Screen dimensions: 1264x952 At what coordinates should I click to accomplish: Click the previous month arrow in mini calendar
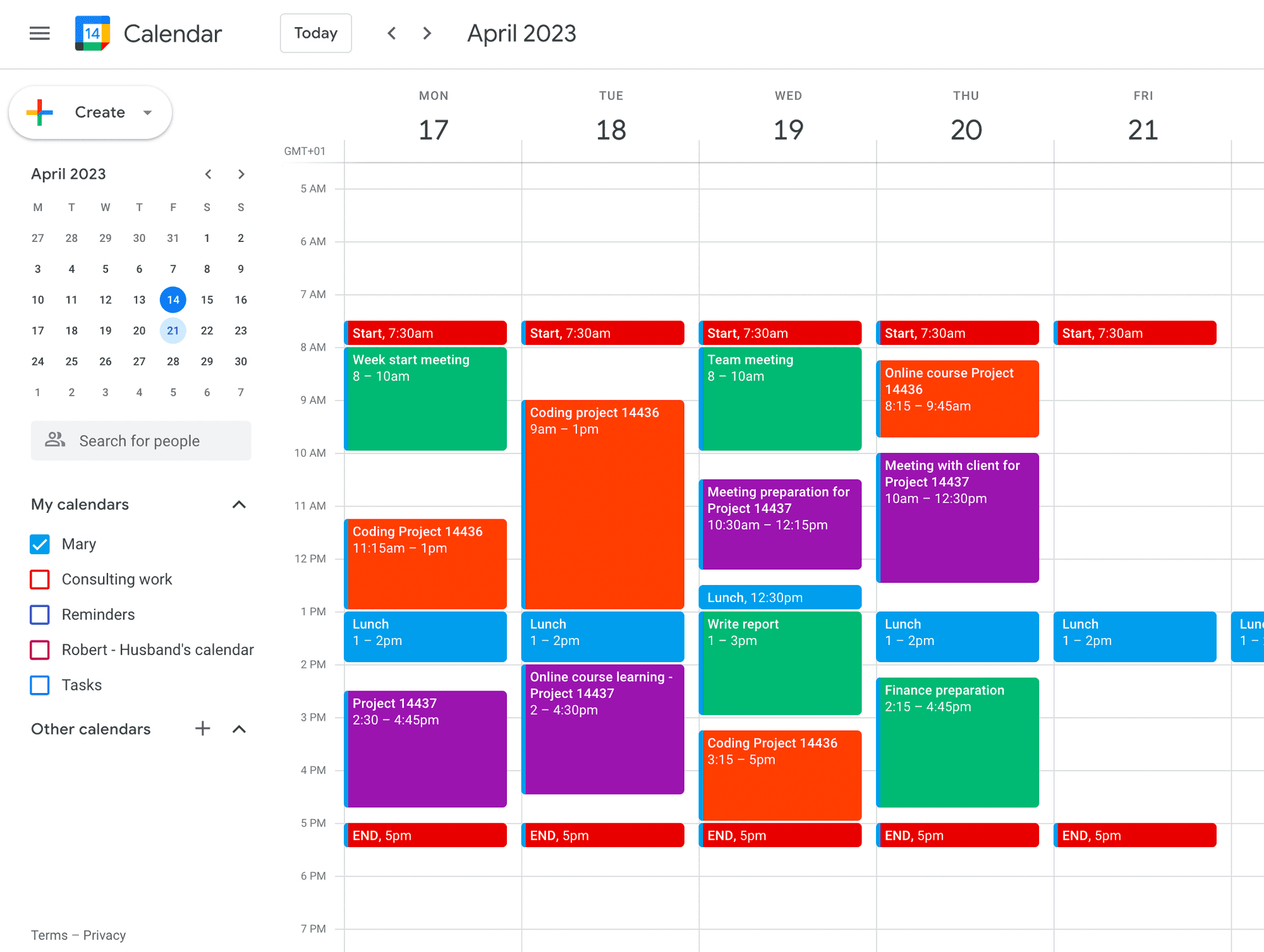click(206, 174)
